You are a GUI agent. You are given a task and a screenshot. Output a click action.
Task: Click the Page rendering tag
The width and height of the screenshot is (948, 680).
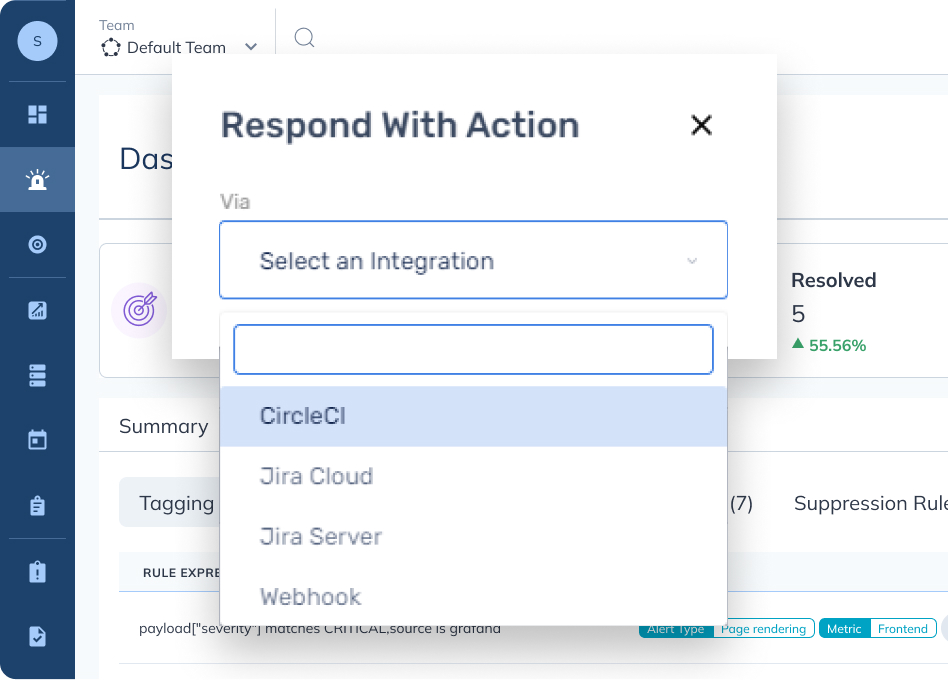point(764,629)
